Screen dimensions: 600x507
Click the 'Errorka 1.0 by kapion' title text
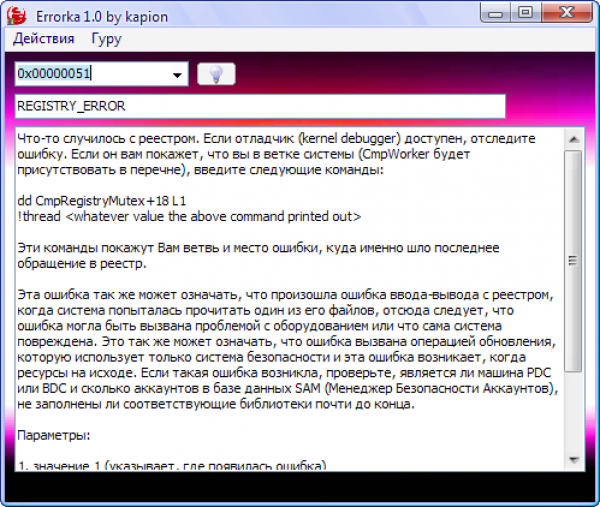102,17
